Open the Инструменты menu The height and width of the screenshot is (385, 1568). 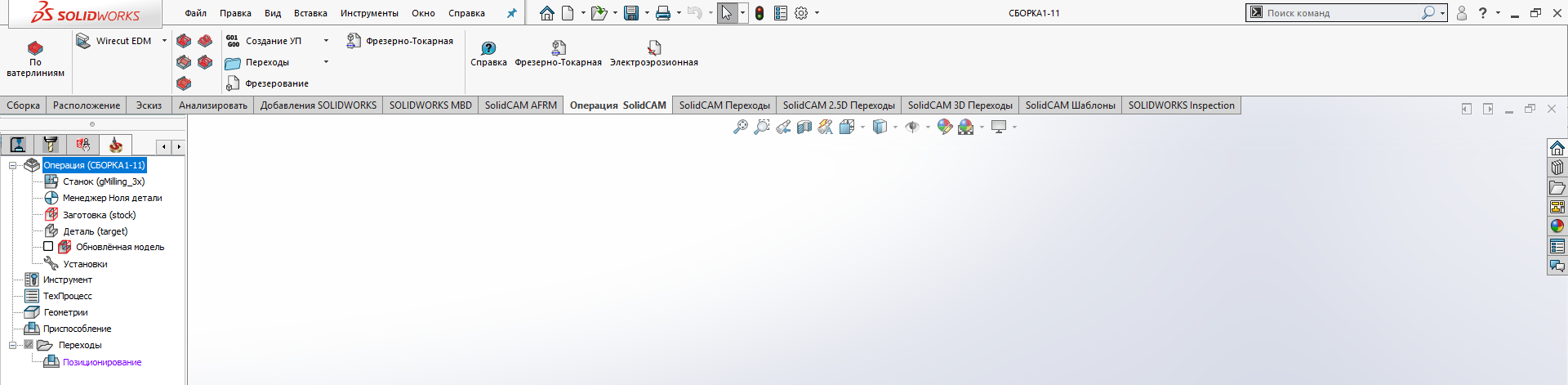point(369,13)
